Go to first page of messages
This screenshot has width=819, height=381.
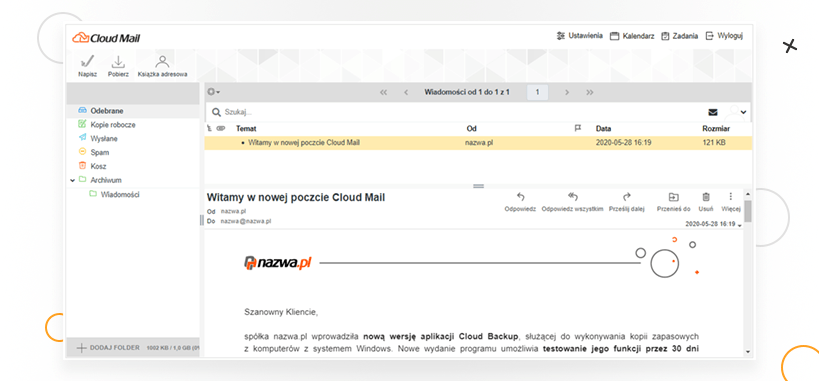(x=383, y=93)
